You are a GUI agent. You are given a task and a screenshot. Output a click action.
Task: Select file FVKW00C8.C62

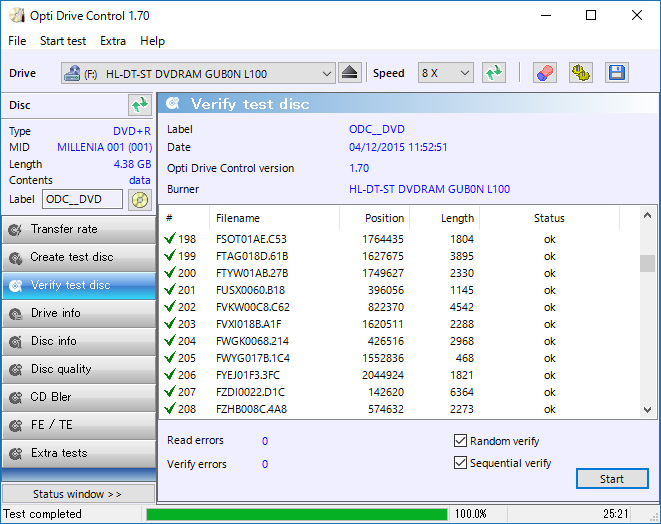pyautogui.click(x=253, y=307)
